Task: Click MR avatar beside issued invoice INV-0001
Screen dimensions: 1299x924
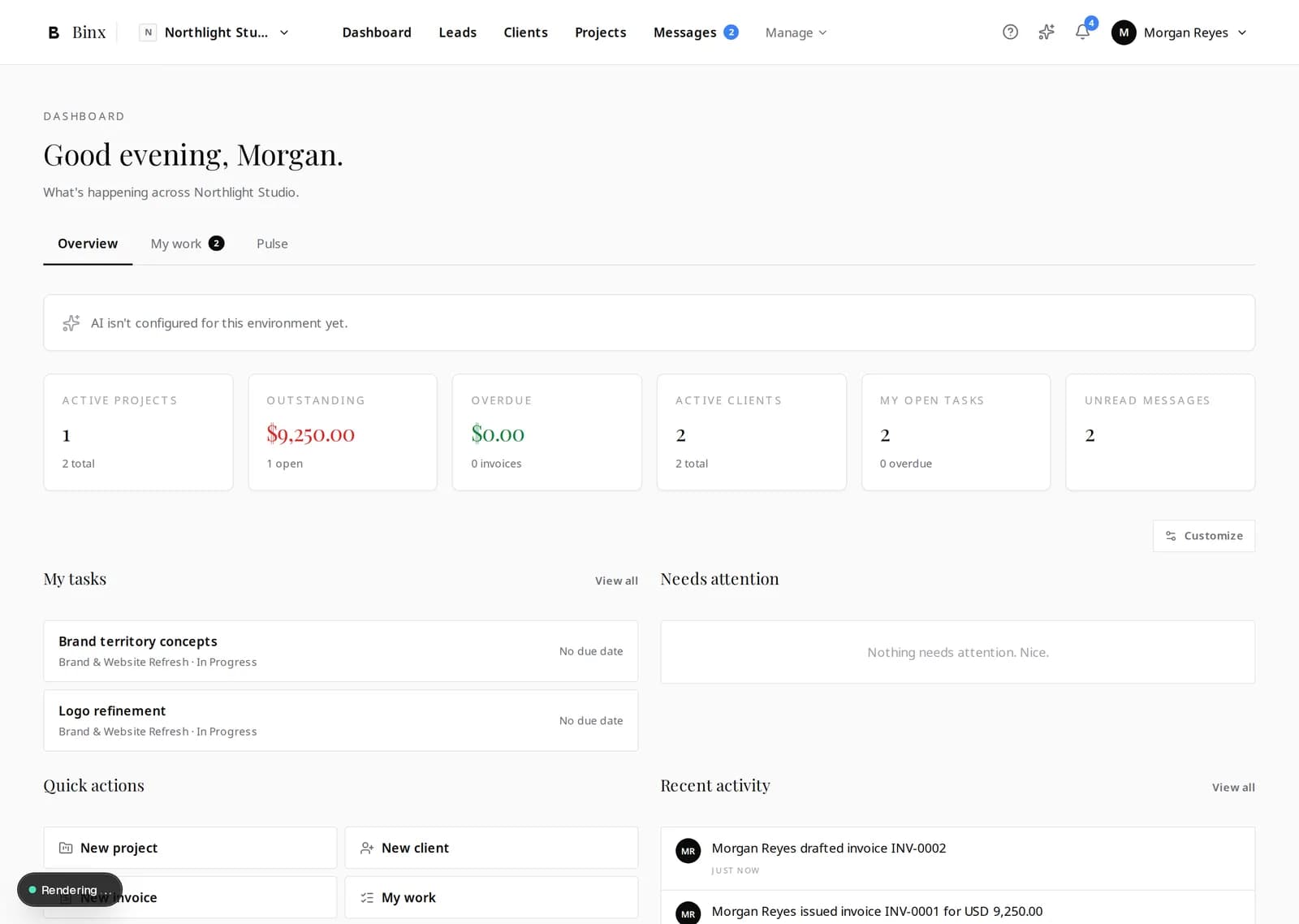Action: click(688, 913)
